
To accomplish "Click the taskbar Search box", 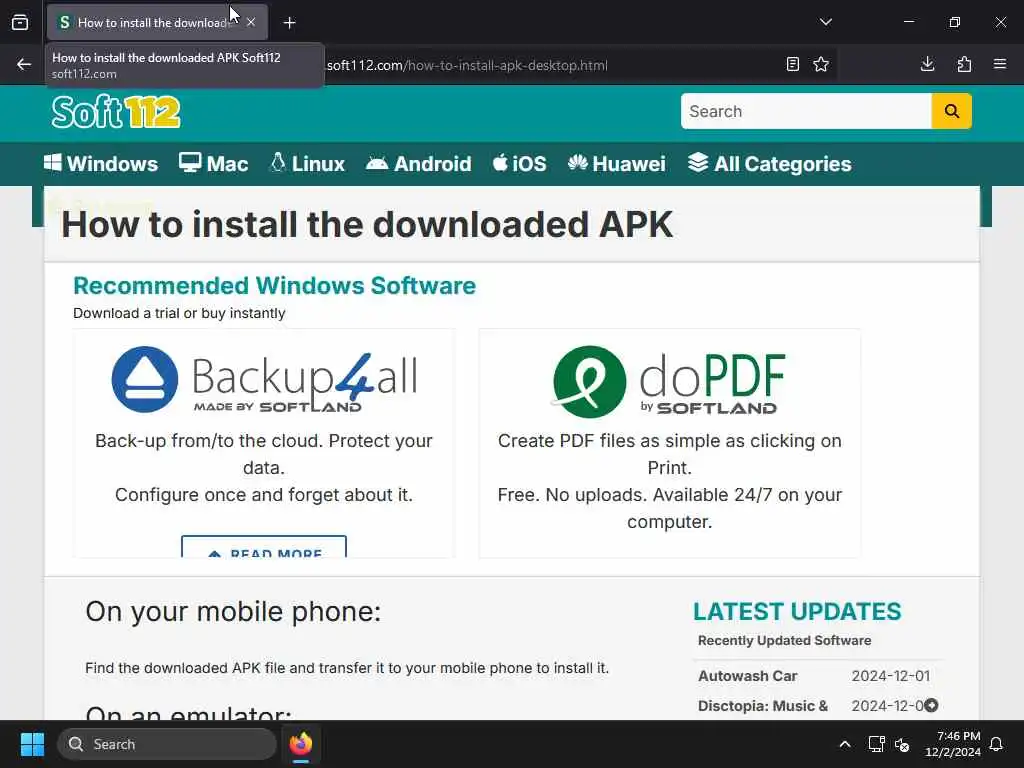I will 167,744.
